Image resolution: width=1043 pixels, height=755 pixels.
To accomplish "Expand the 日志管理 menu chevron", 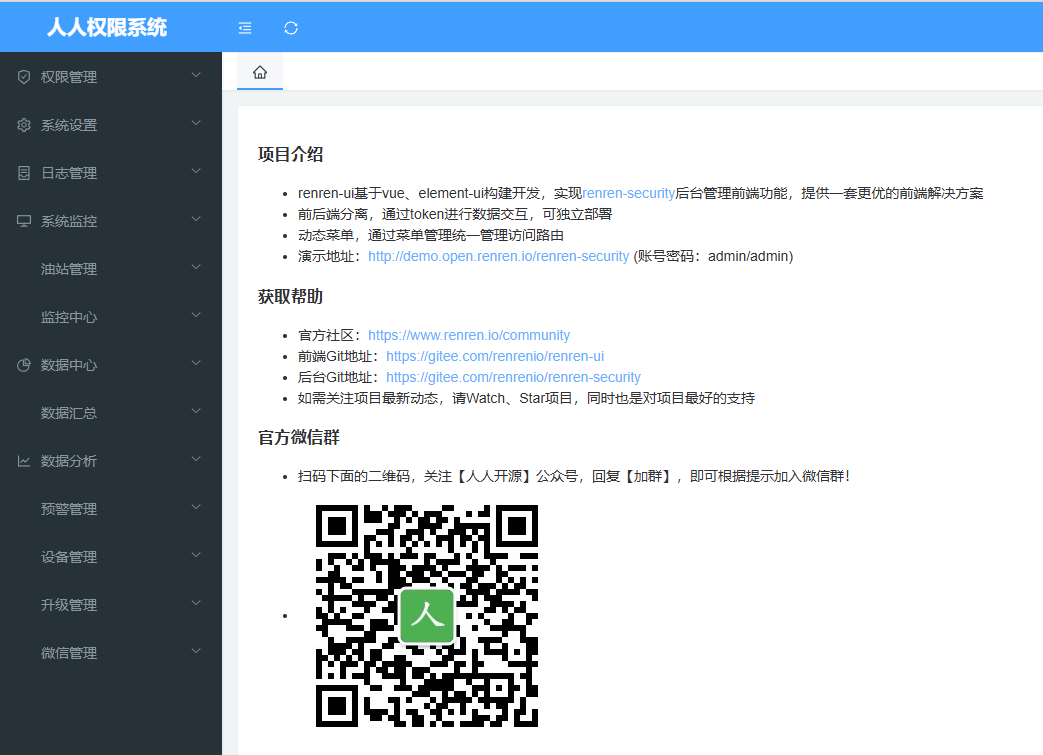I will pos(196,171).
